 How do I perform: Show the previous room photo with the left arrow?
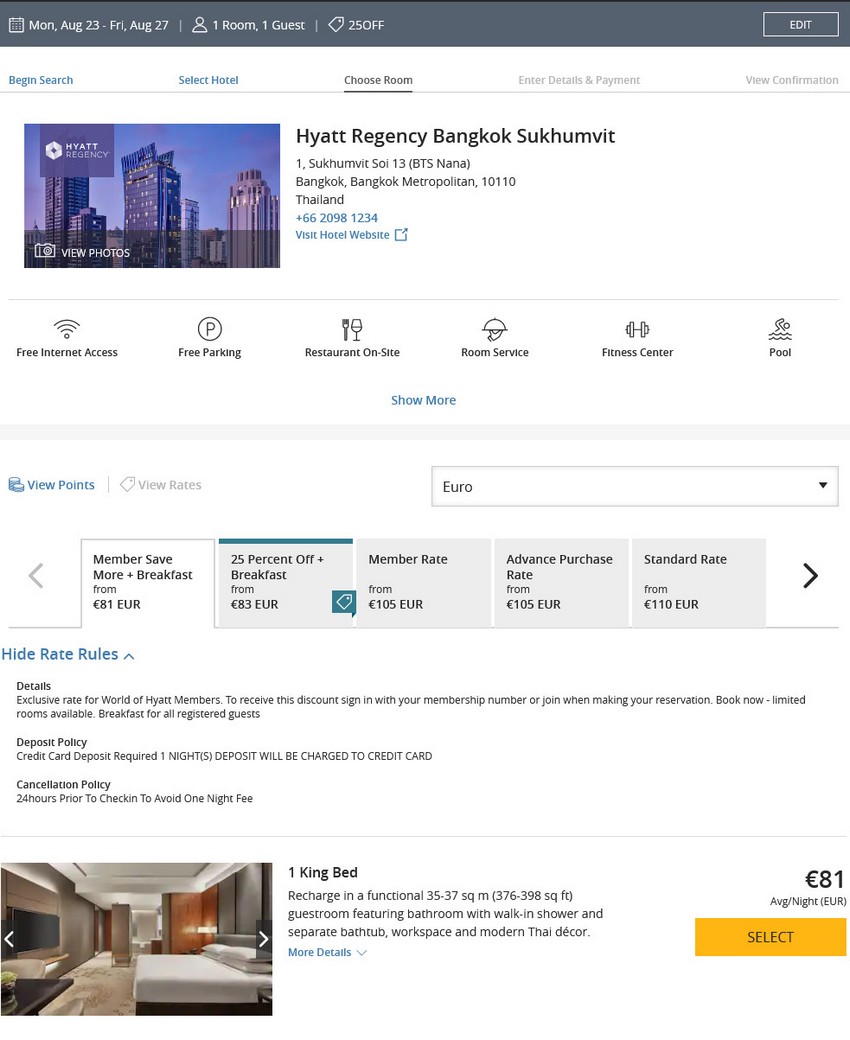9,939
